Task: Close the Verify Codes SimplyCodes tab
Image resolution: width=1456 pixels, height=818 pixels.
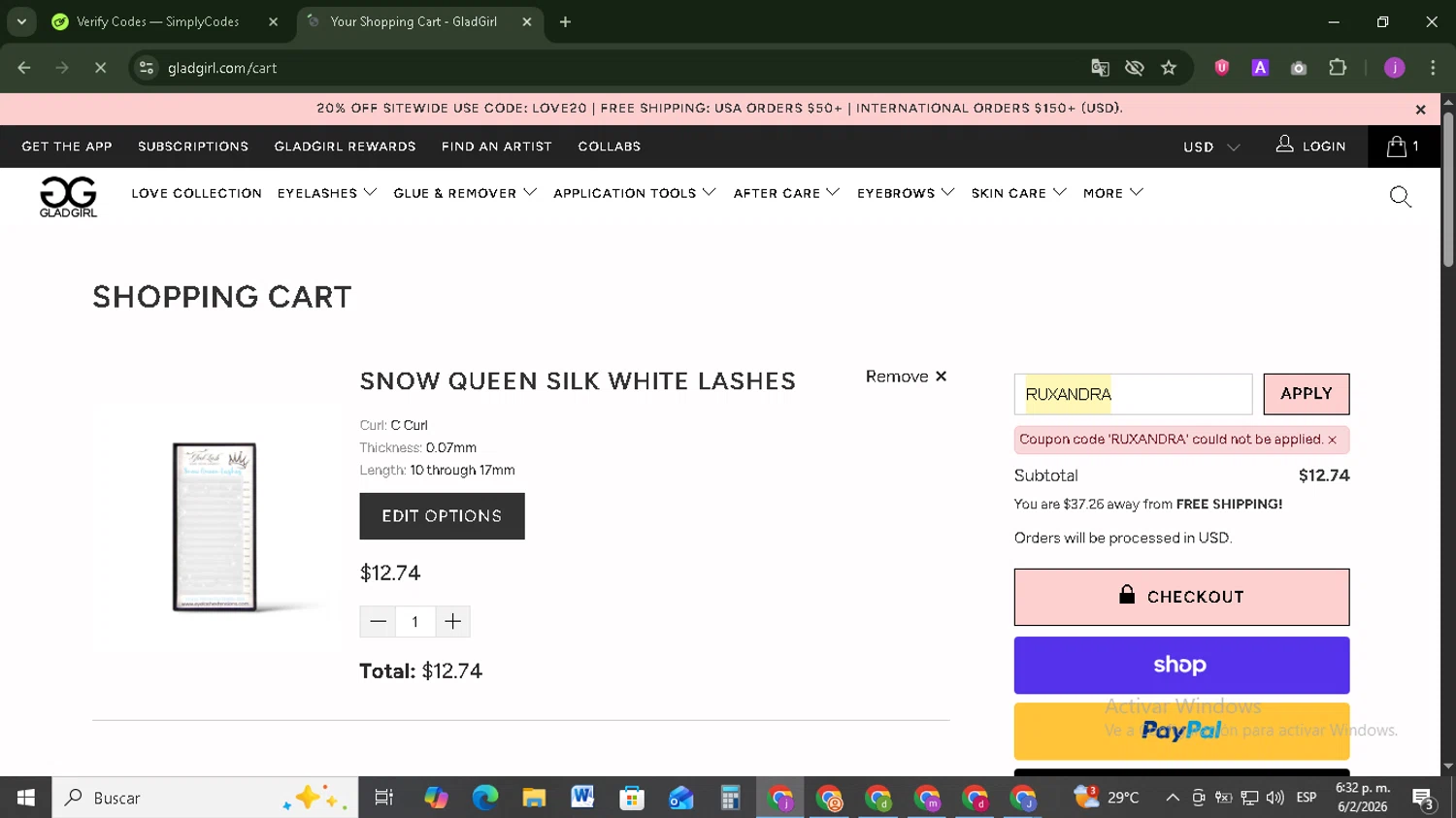Action: (273, 21)
